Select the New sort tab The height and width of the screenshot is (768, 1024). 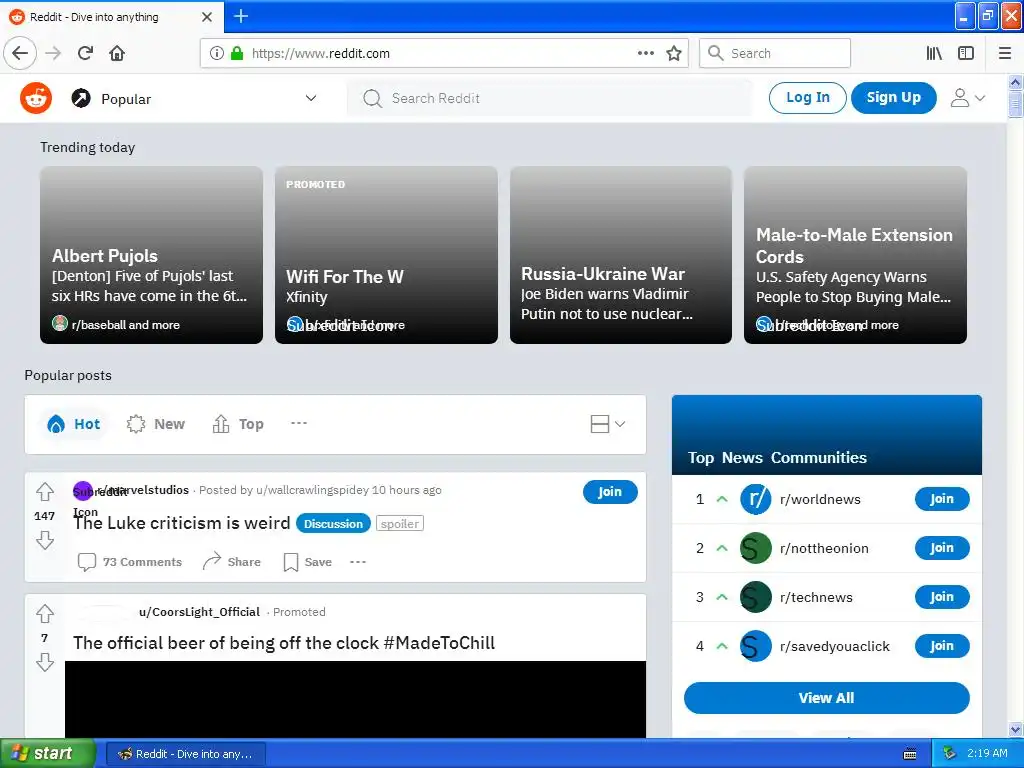point(156,424)
